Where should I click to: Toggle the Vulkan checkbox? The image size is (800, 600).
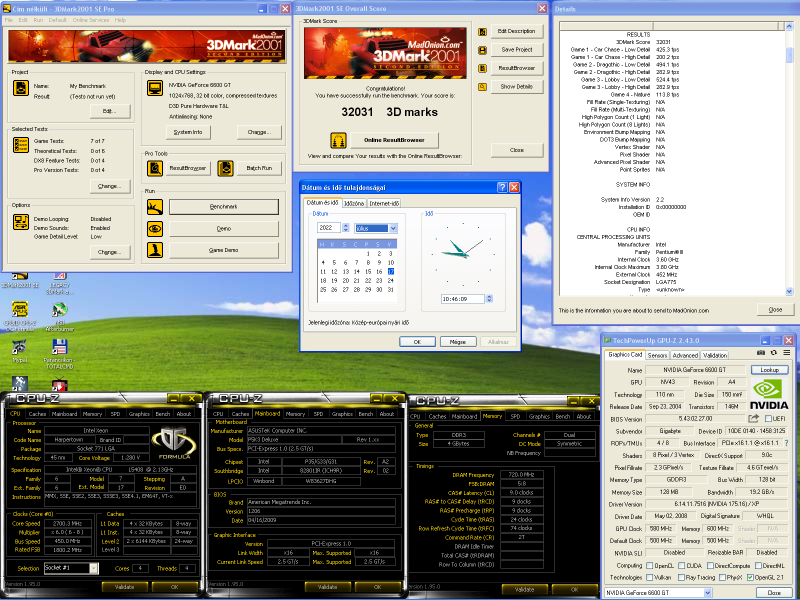pos(649,577)
